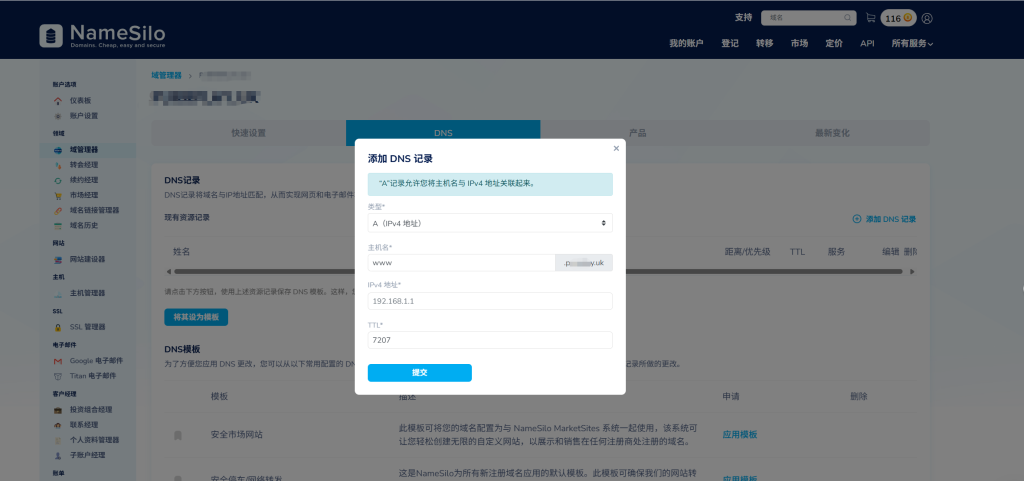Click the 联系经理 icon

tap(58, 425)
